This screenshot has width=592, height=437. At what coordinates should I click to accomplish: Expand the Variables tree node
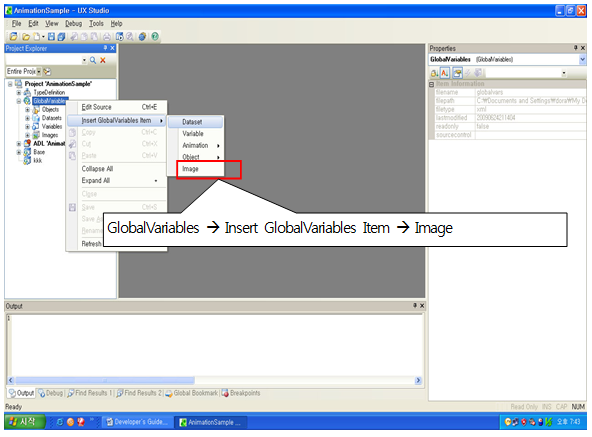point(27,127)
